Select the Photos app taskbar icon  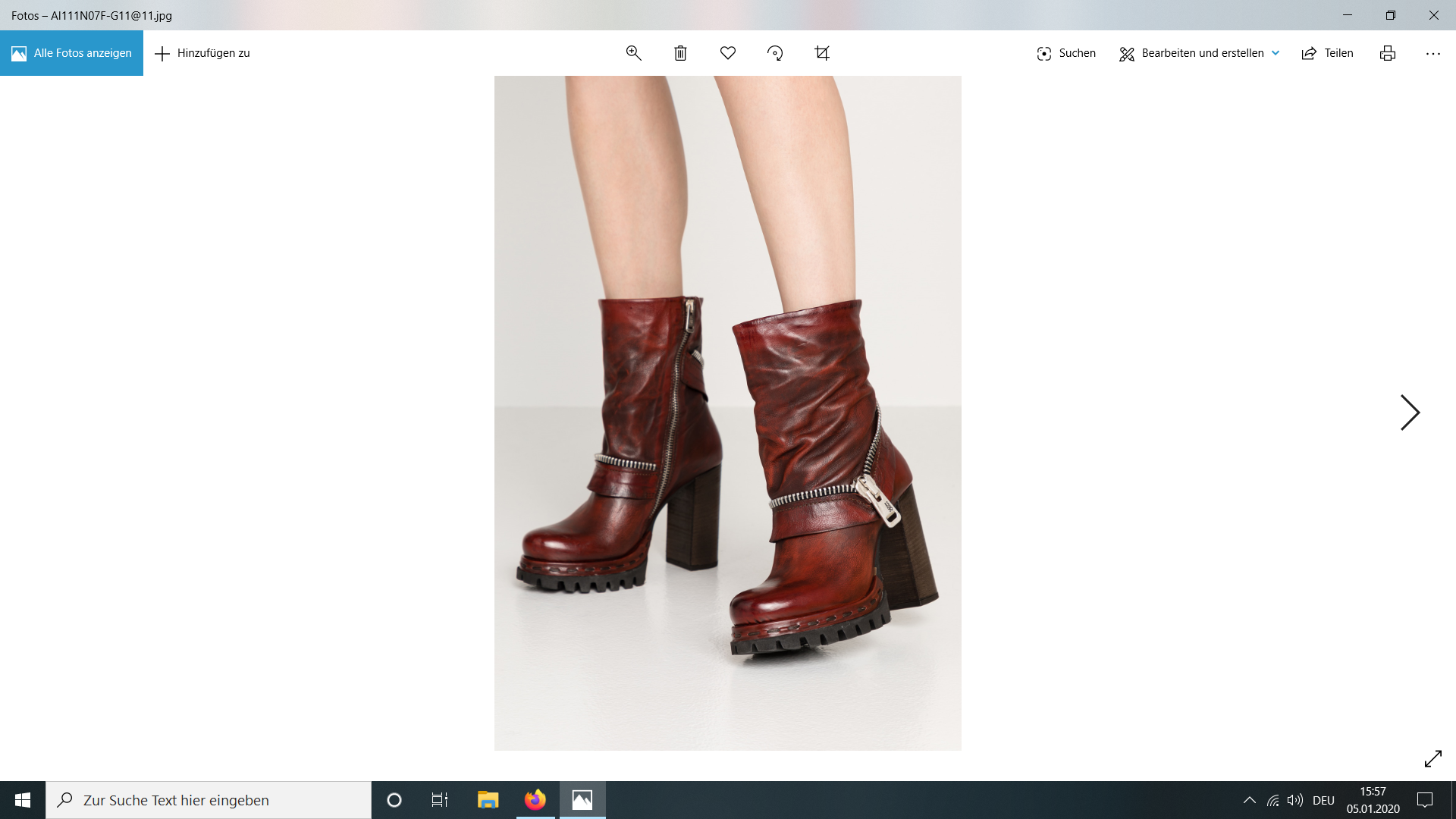(582, 800)
